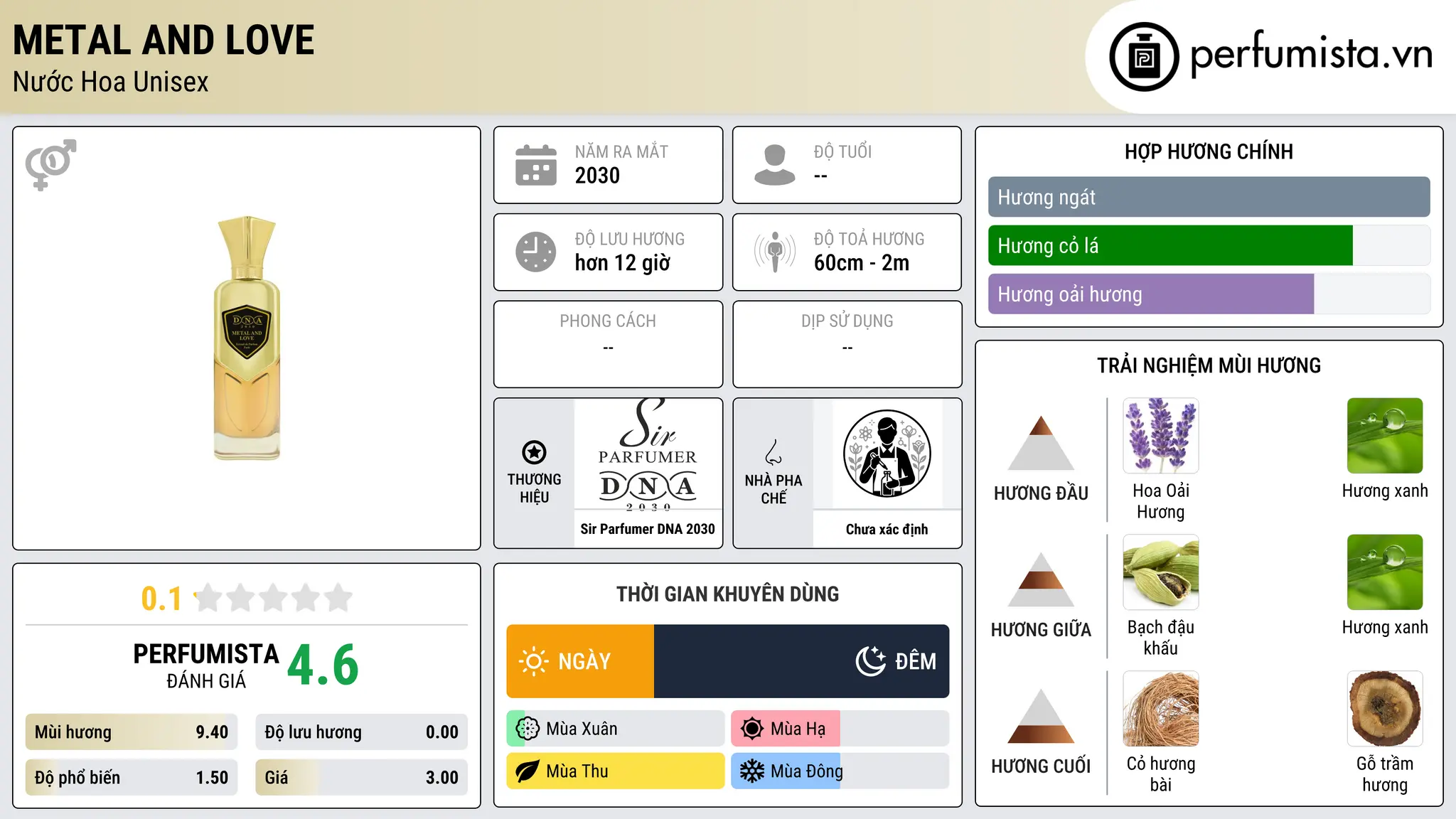Click the Hương ngát accord bar

(x=1209, y=197)
